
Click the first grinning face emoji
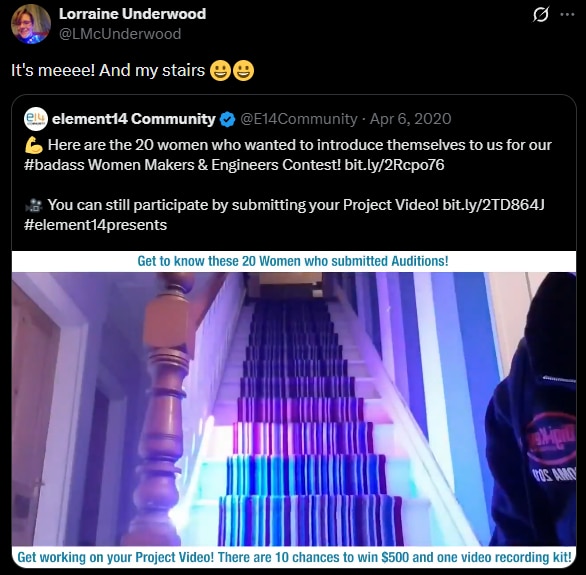[x=220, y=71]
